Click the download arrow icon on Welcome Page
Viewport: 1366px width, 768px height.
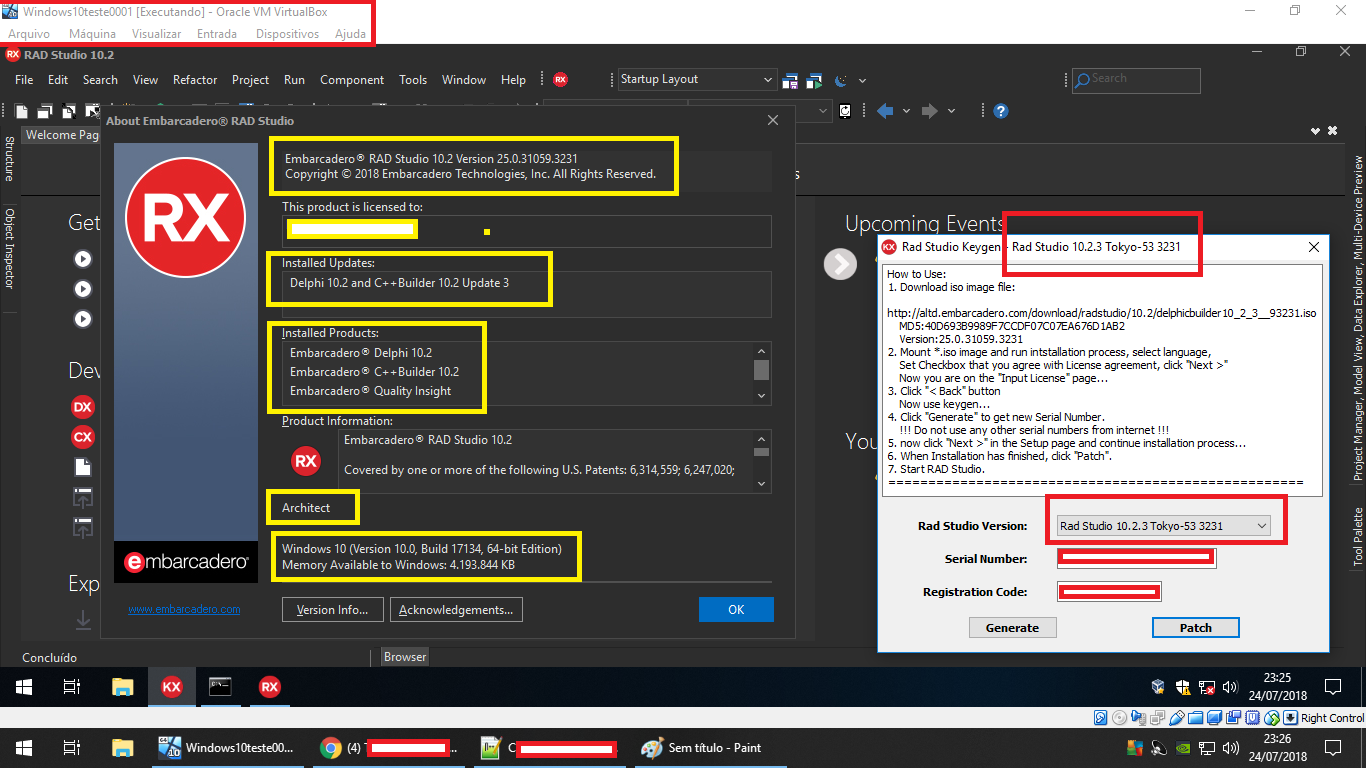(x=83, y=620)
